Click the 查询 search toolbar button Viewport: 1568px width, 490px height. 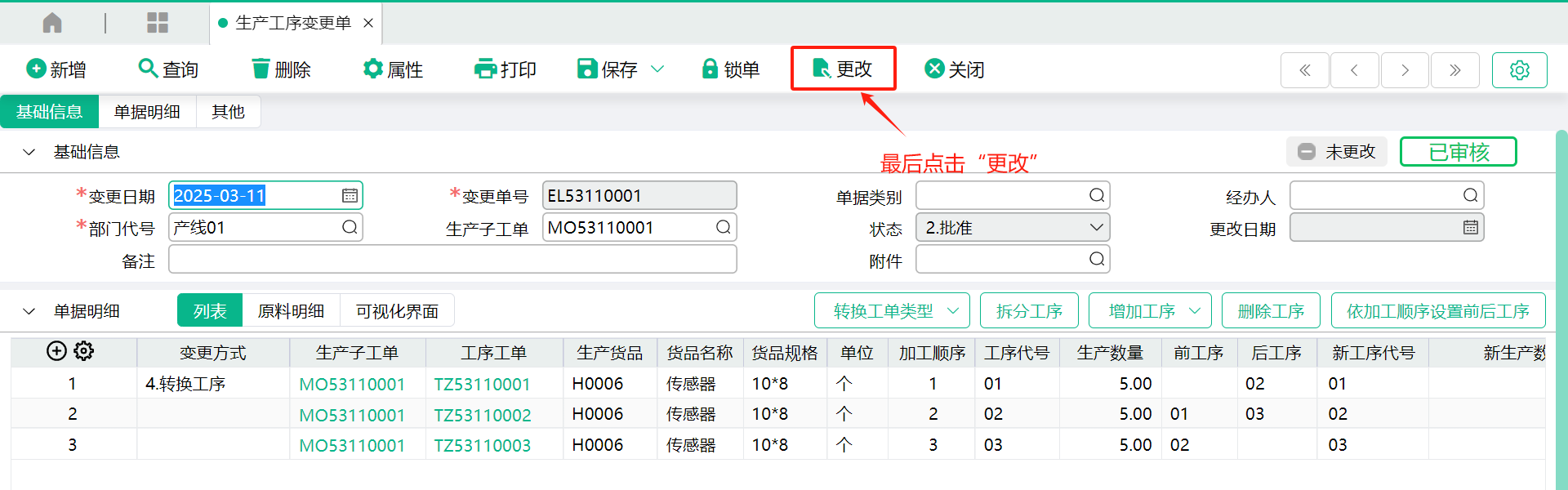[169, 69]
